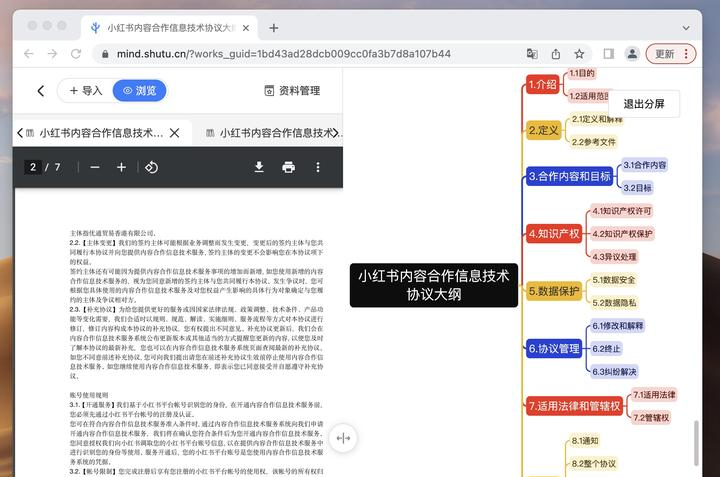Click the 更新 update button
720x477 pixels.
(x=665, y=54)
